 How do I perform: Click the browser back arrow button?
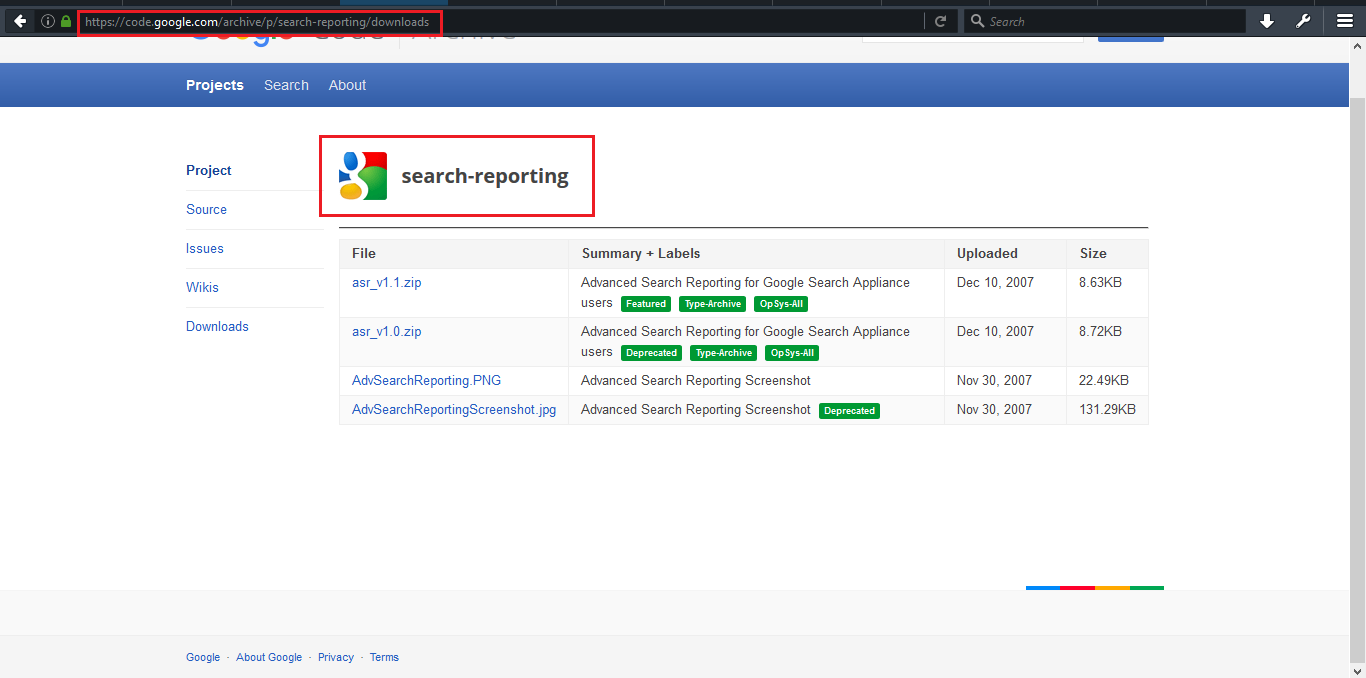click(x=20, y=21)
